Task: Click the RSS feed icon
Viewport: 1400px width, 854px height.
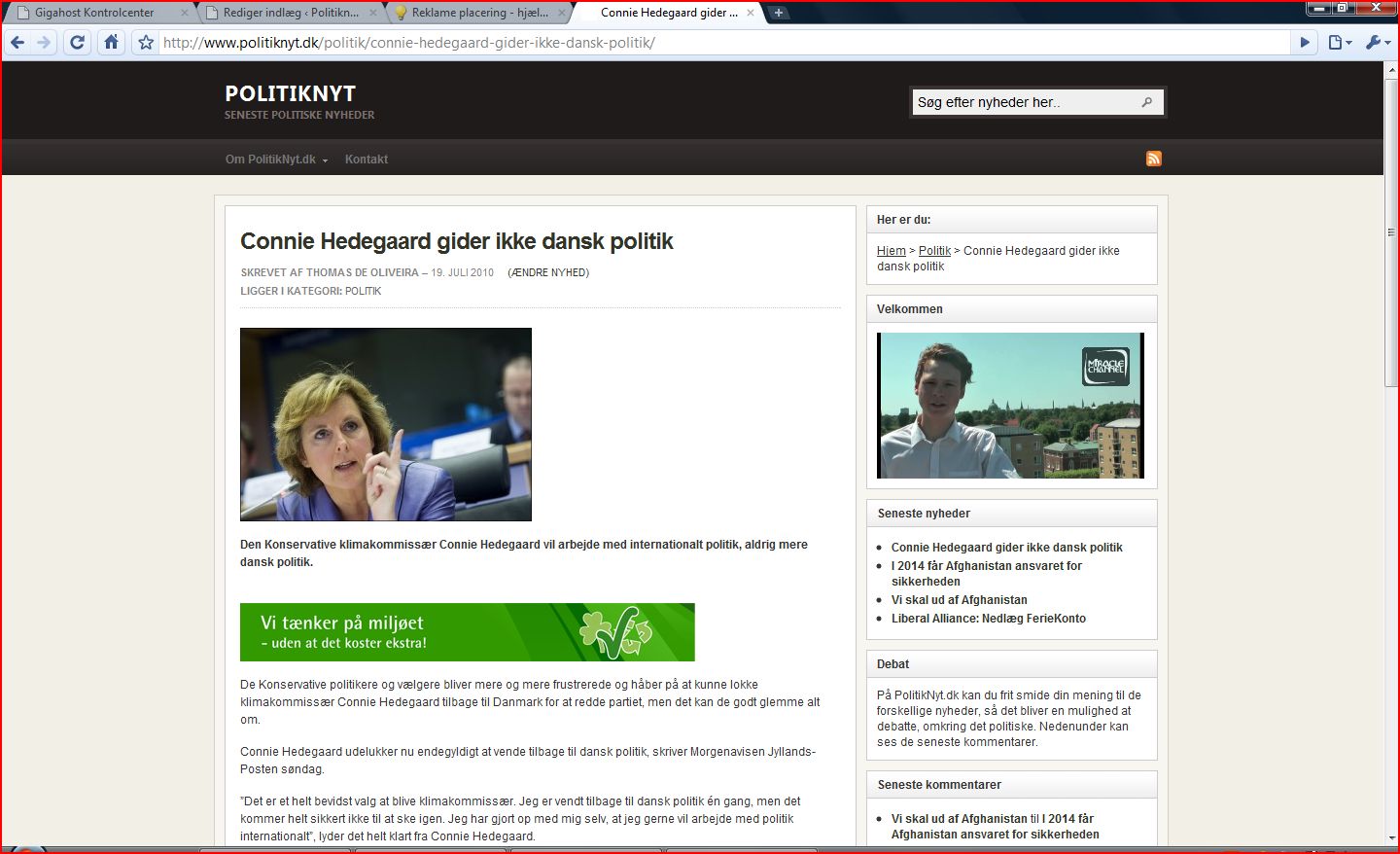Action: (1154, 159)
